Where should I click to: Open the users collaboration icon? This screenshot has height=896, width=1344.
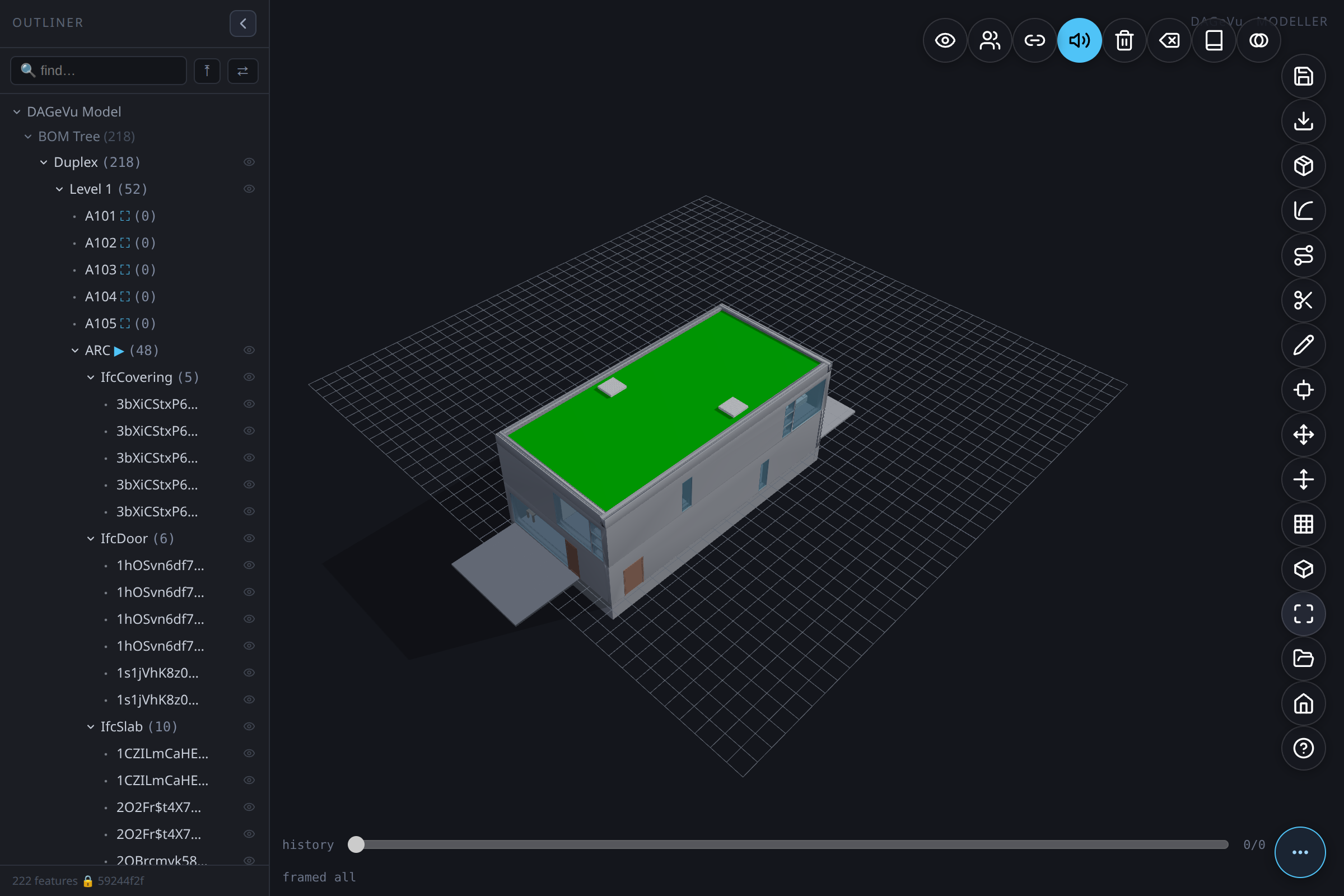990,40
